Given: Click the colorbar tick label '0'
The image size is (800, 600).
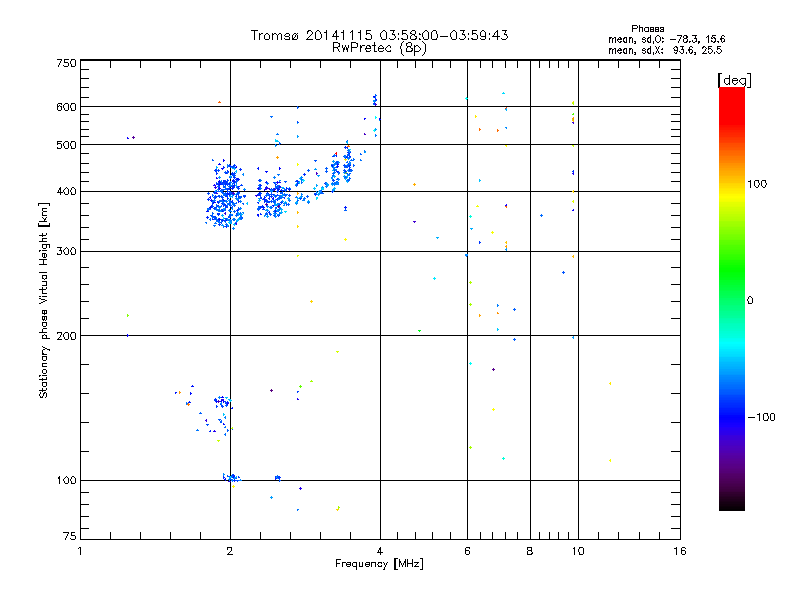Looking at the screenshot, I should pyautogui.click(x=750, y=301).
